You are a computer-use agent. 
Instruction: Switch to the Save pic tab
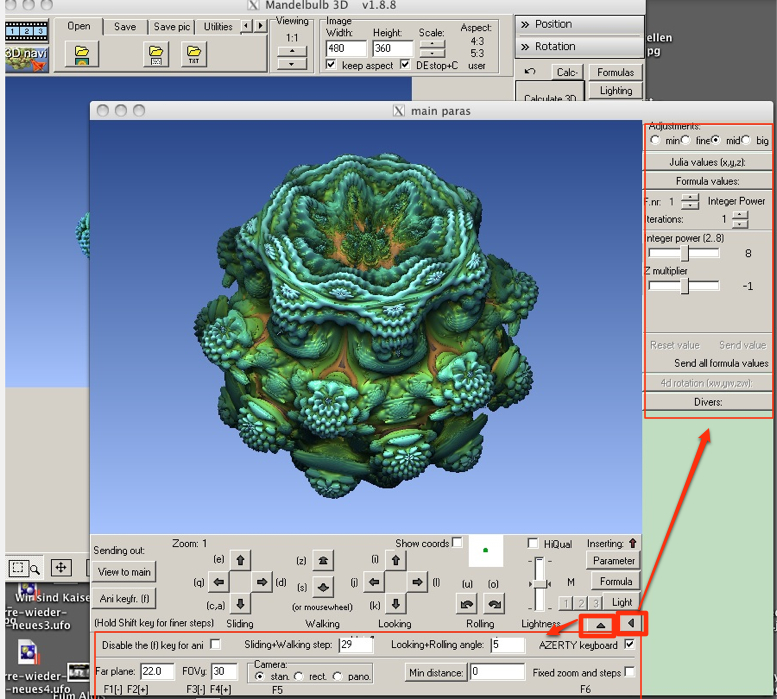[x=171, y=27]
